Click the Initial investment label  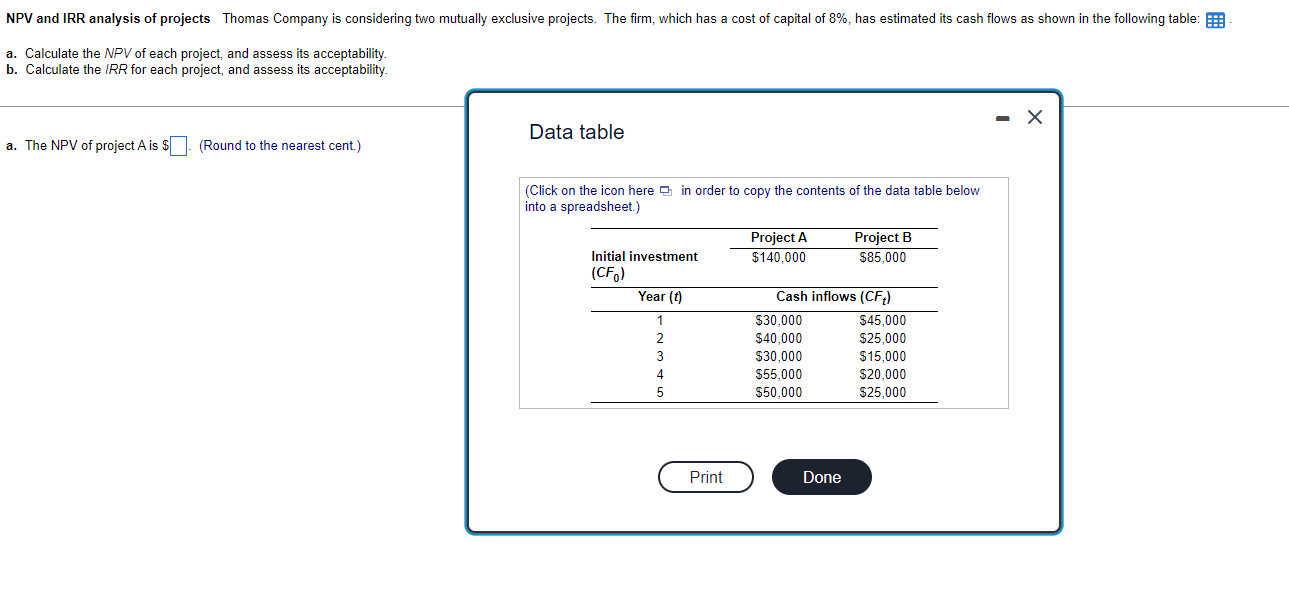point(643,256)
